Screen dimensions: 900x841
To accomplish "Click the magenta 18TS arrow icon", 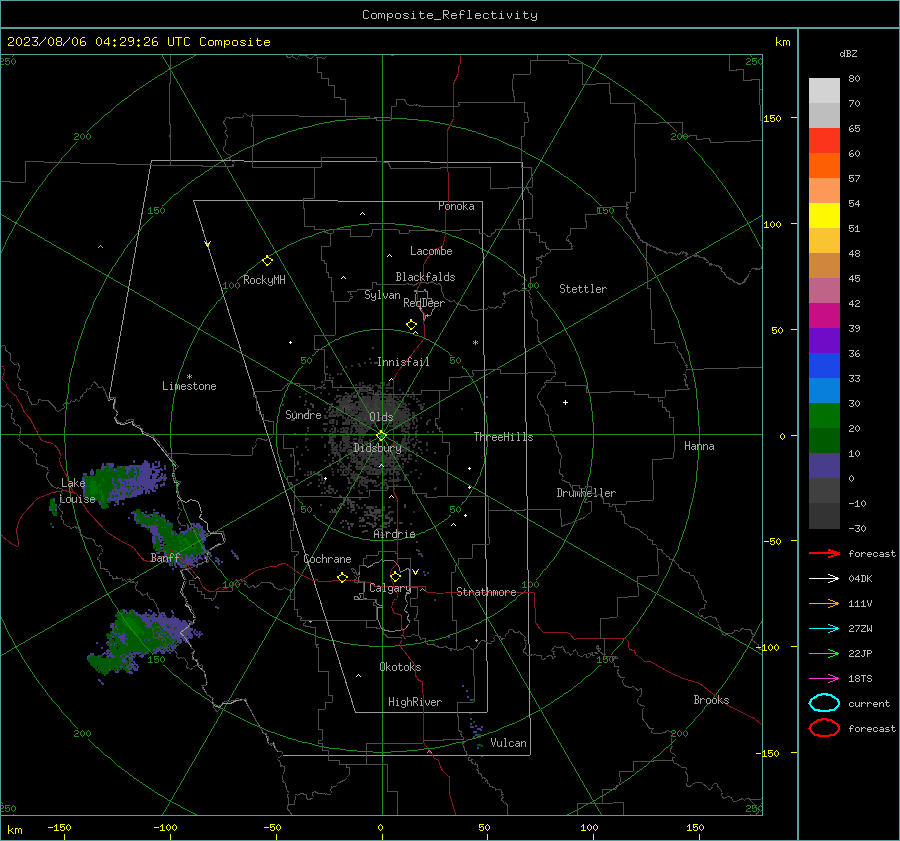I will point(824,679).
